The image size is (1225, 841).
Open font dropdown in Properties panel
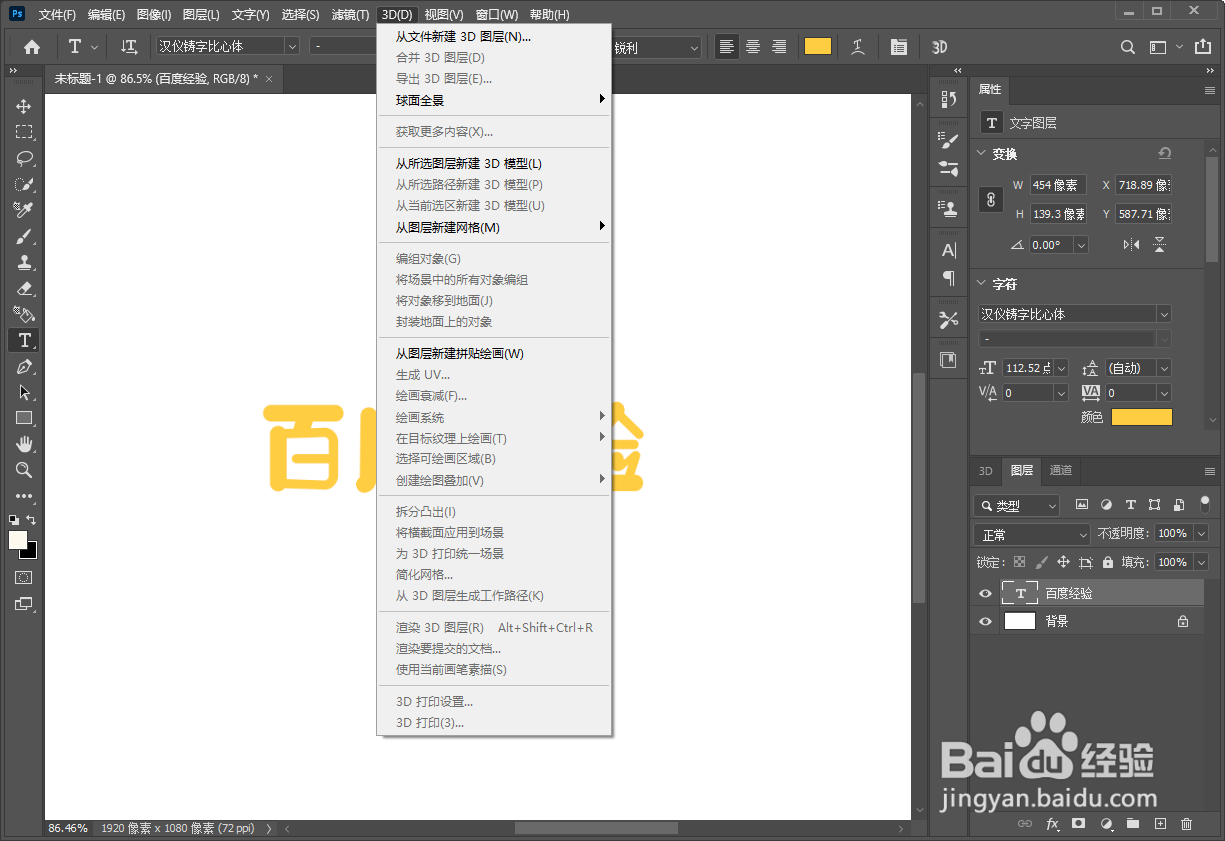tap(1164, 314)
